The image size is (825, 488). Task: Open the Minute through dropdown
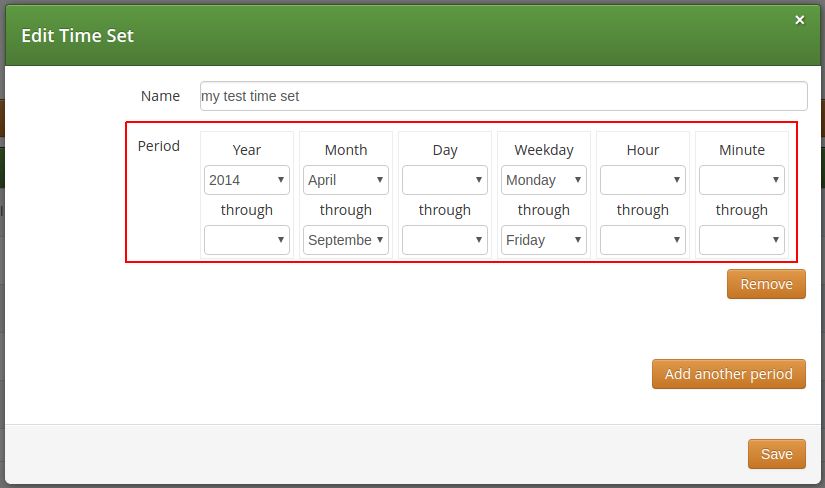(x=741, y=240)
